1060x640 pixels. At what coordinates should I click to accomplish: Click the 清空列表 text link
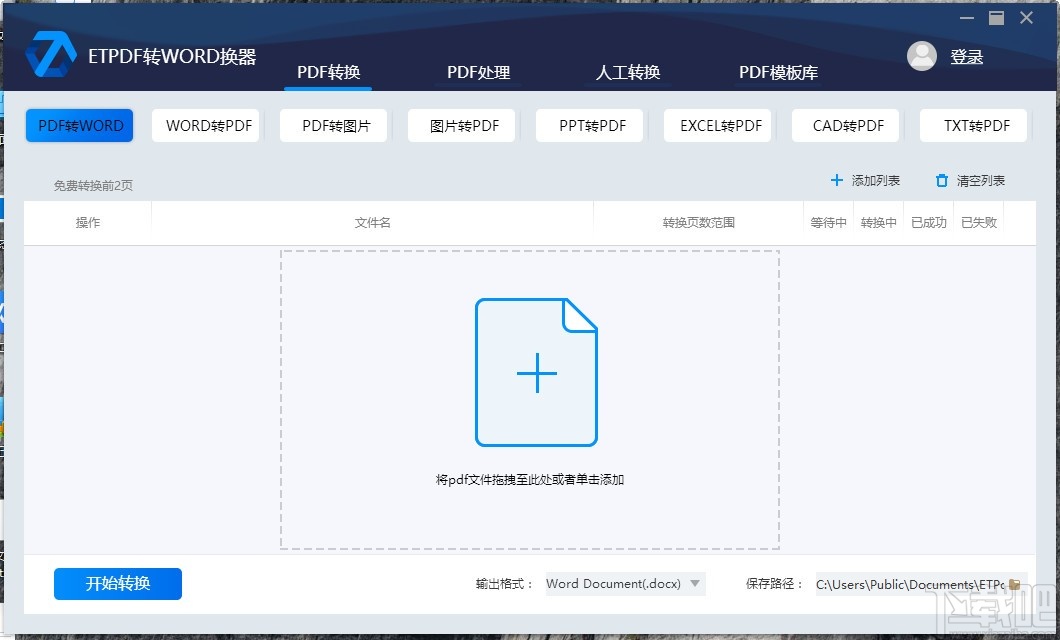pos(980,180)
